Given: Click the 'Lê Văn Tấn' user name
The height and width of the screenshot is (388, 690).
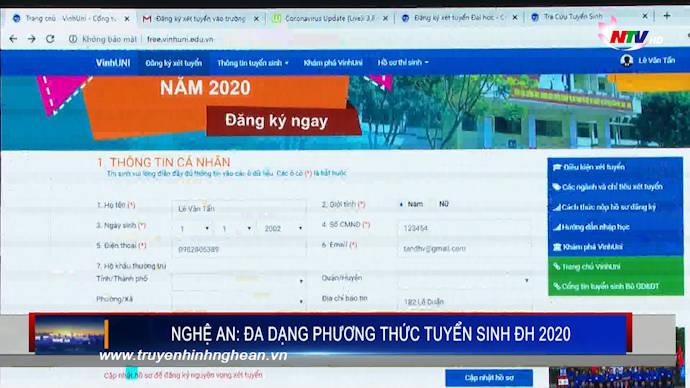Looking at the screenshot, I should tap(656, 60).
